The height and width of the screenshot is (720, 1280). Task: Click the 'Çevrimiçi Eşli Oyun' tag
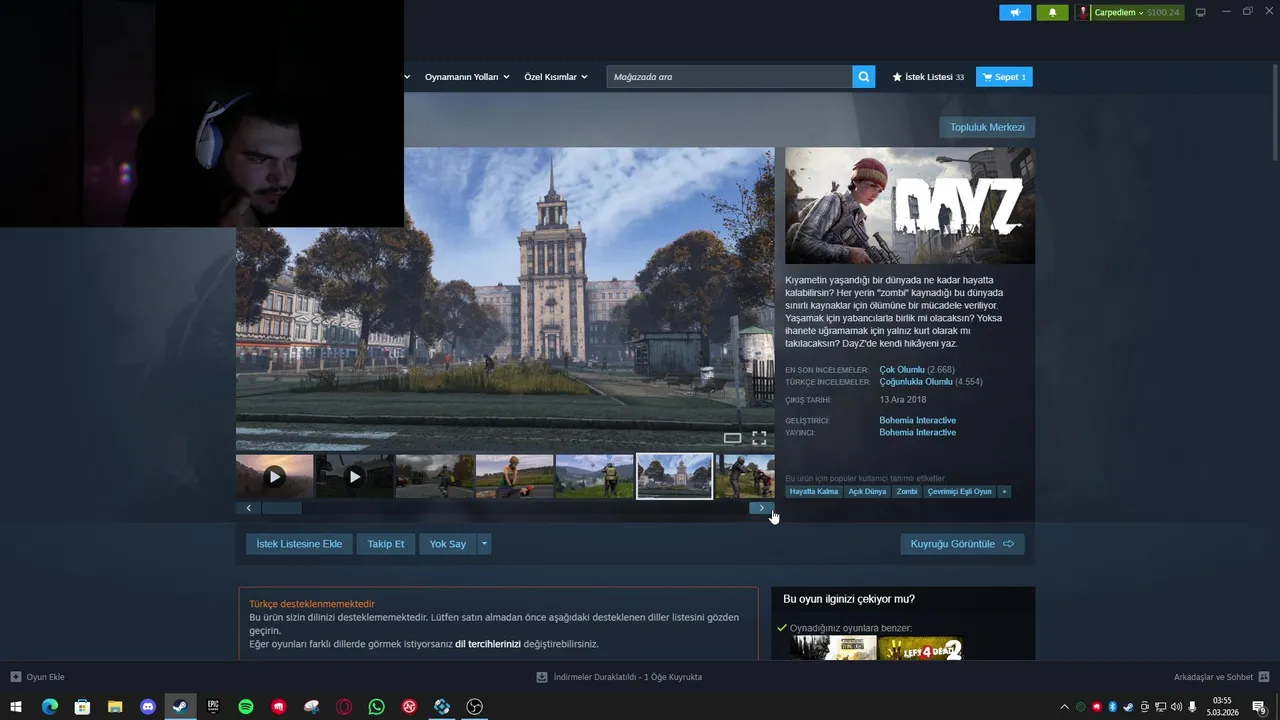960,492
